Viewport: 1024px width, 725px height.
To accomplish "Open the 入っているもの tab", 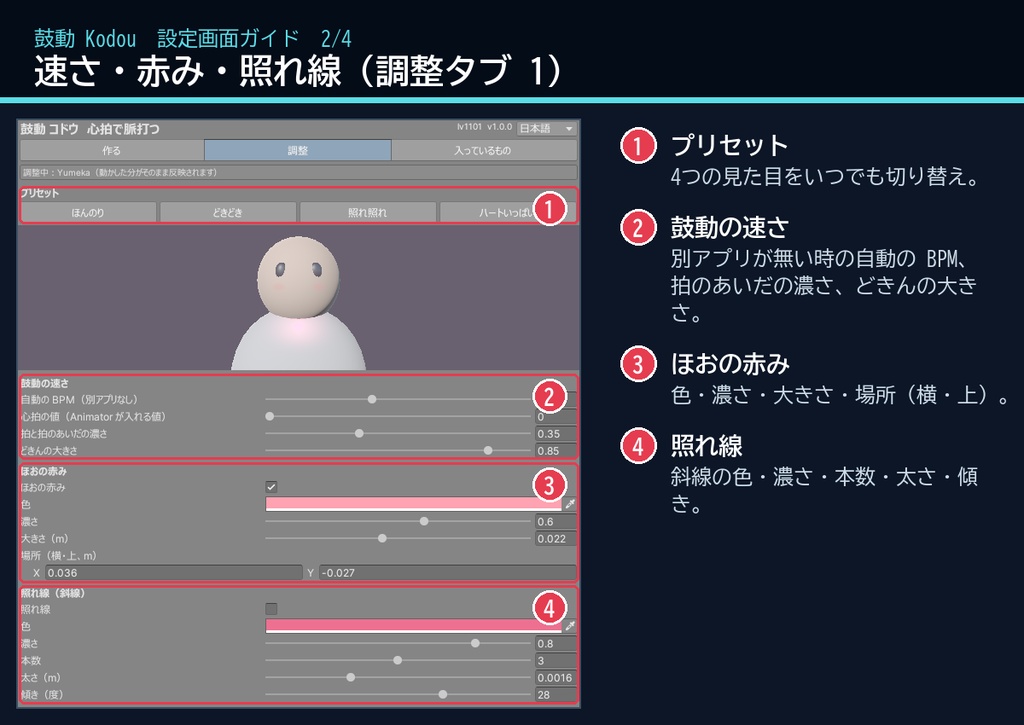I will (x=484, y=150).
